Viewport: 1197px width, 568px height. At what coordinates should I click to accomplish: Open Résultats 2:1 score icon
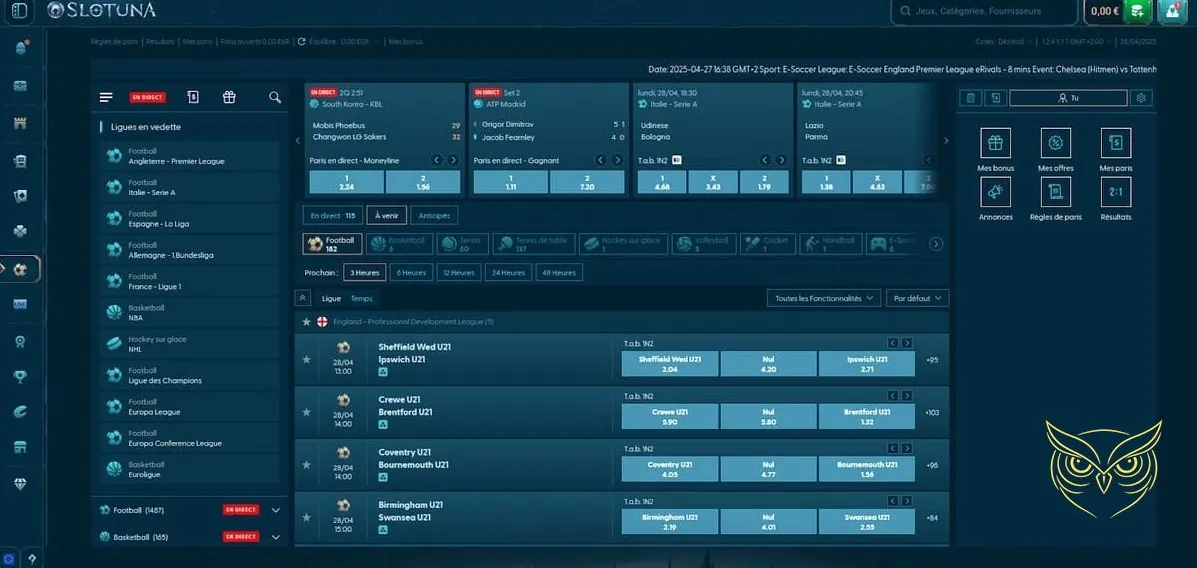1116,192
